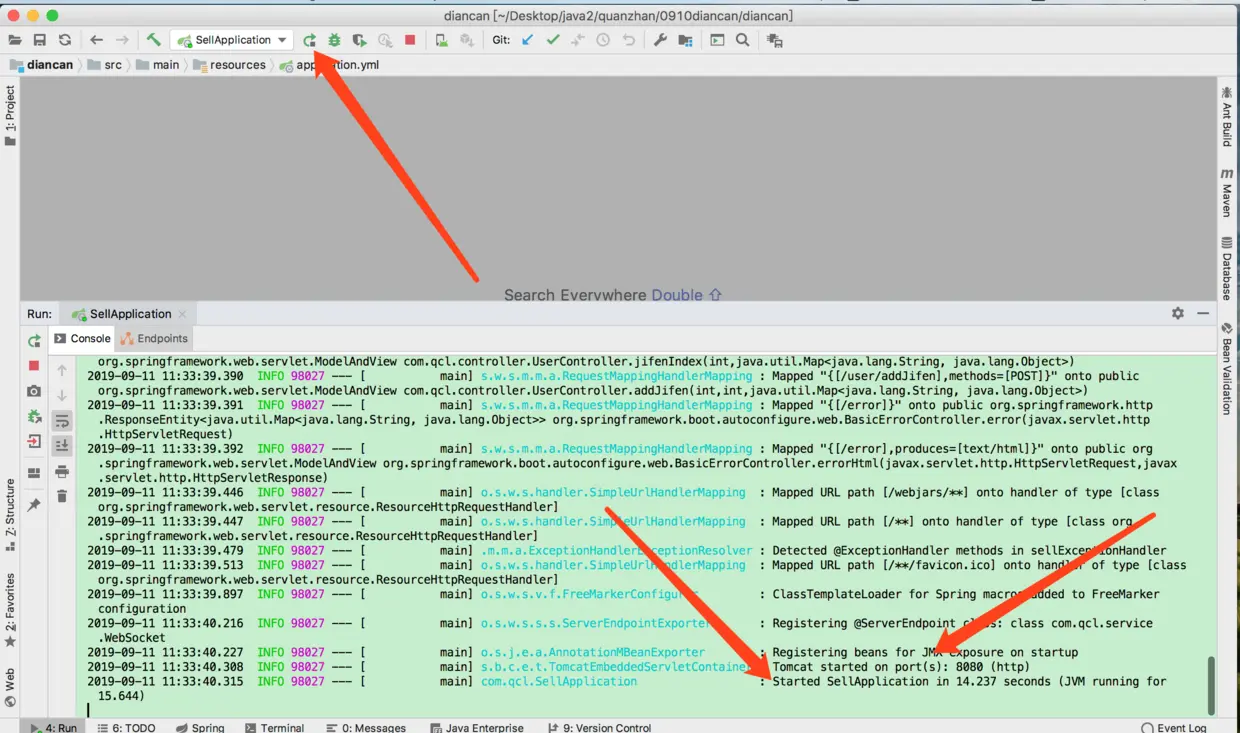
Task: Toggle soft-wrap in console
Action: tap(62, 421)
